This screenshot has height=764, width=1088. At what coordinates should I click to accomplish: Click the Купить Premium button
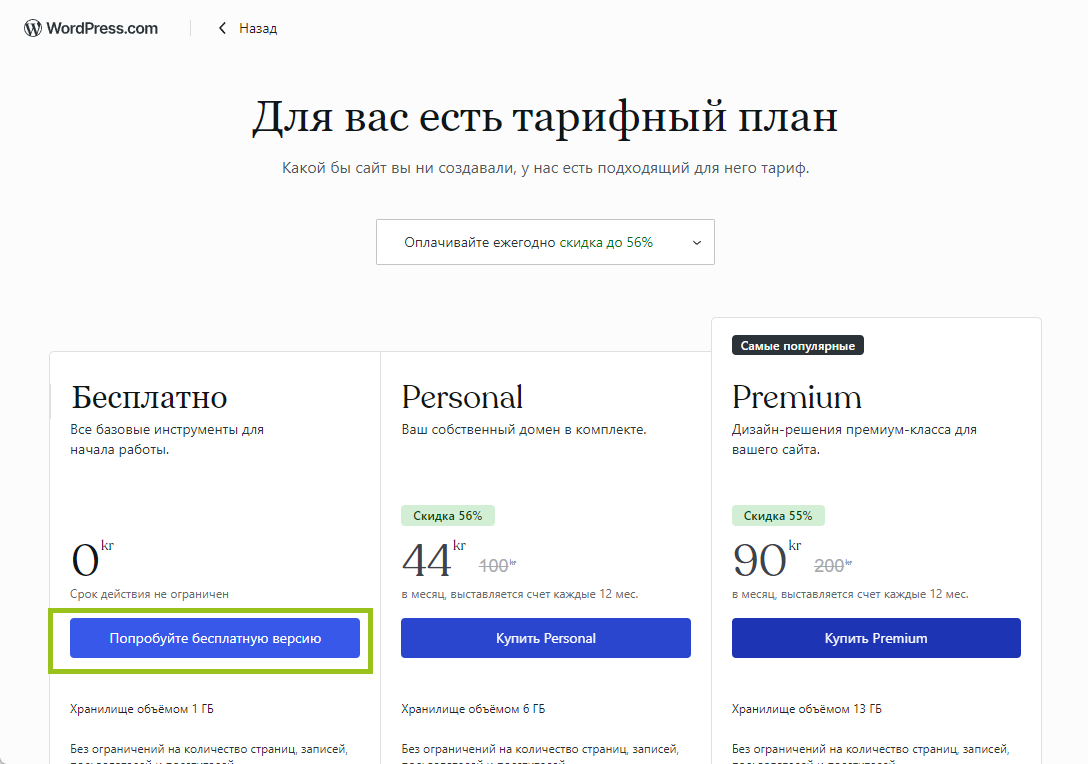tap(876, 638)
